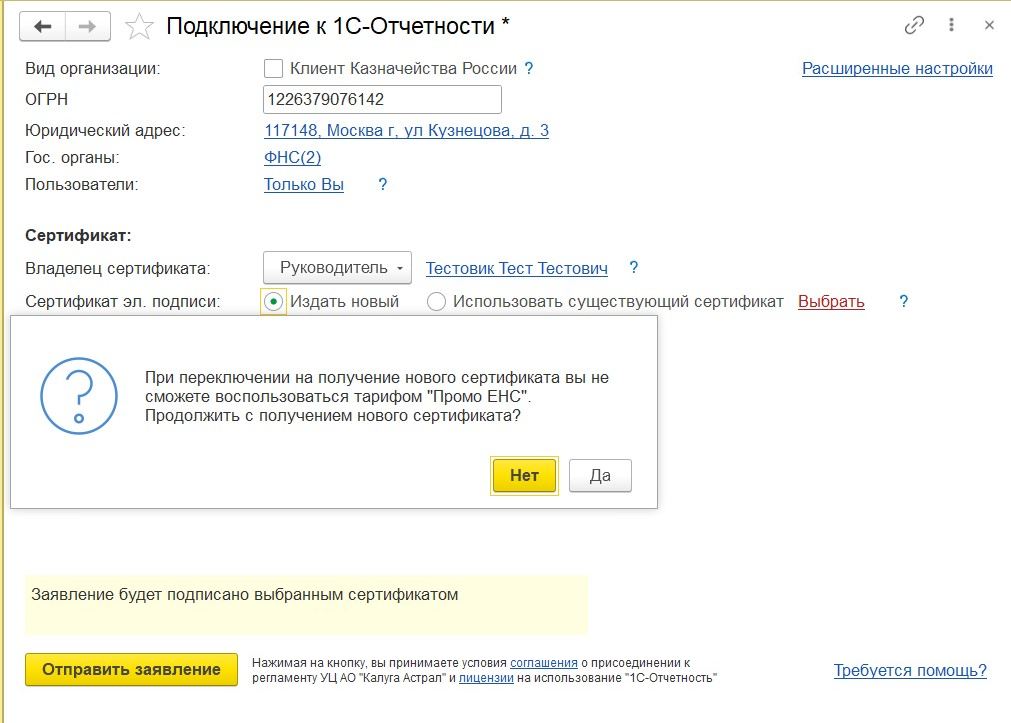Image resolution: width=1011 pixels, height=723 pixels.
Task: Select the Издать новый radio option
Action: pyautogui.click(x=273, y=301)
